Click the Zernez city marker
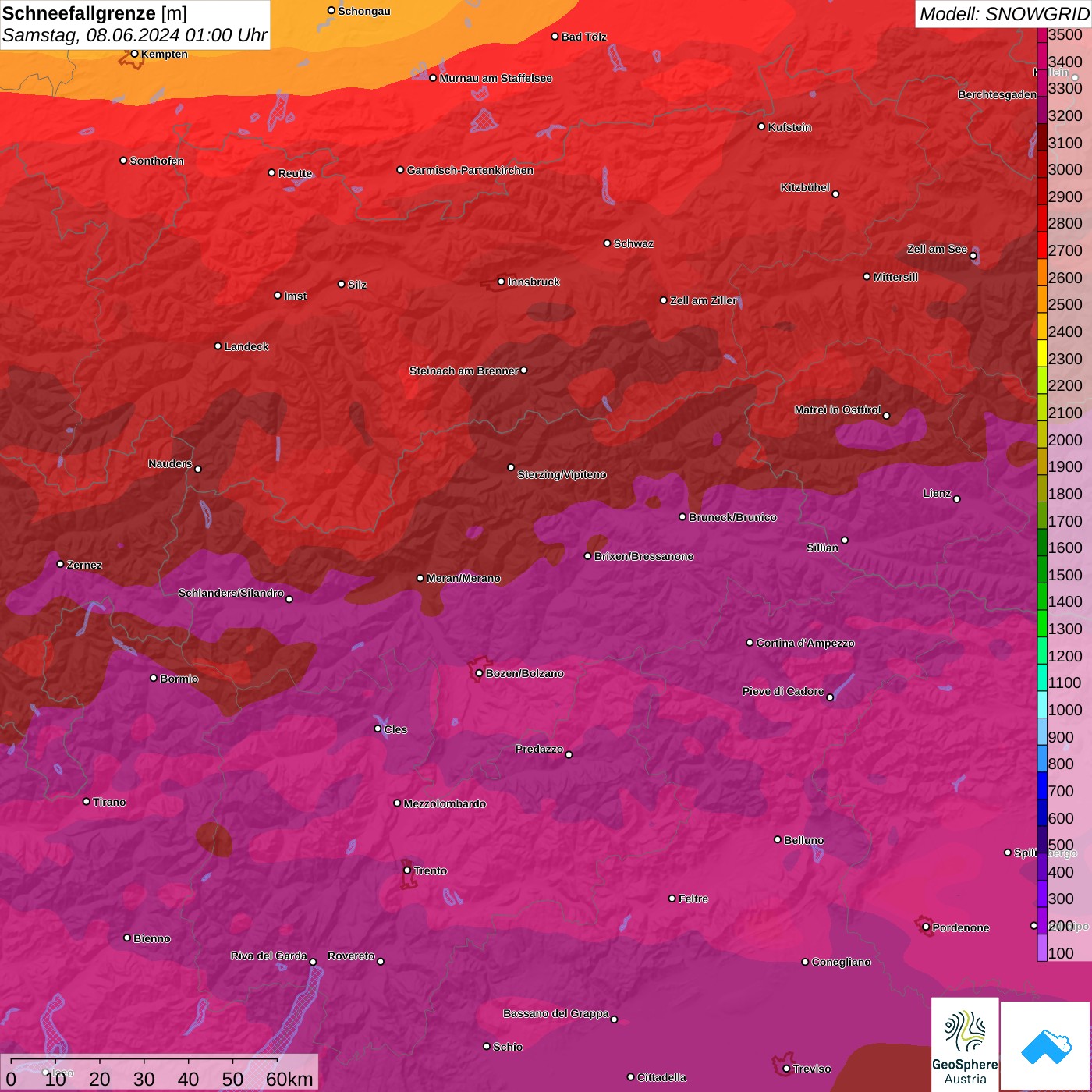 tap(61, 564)
